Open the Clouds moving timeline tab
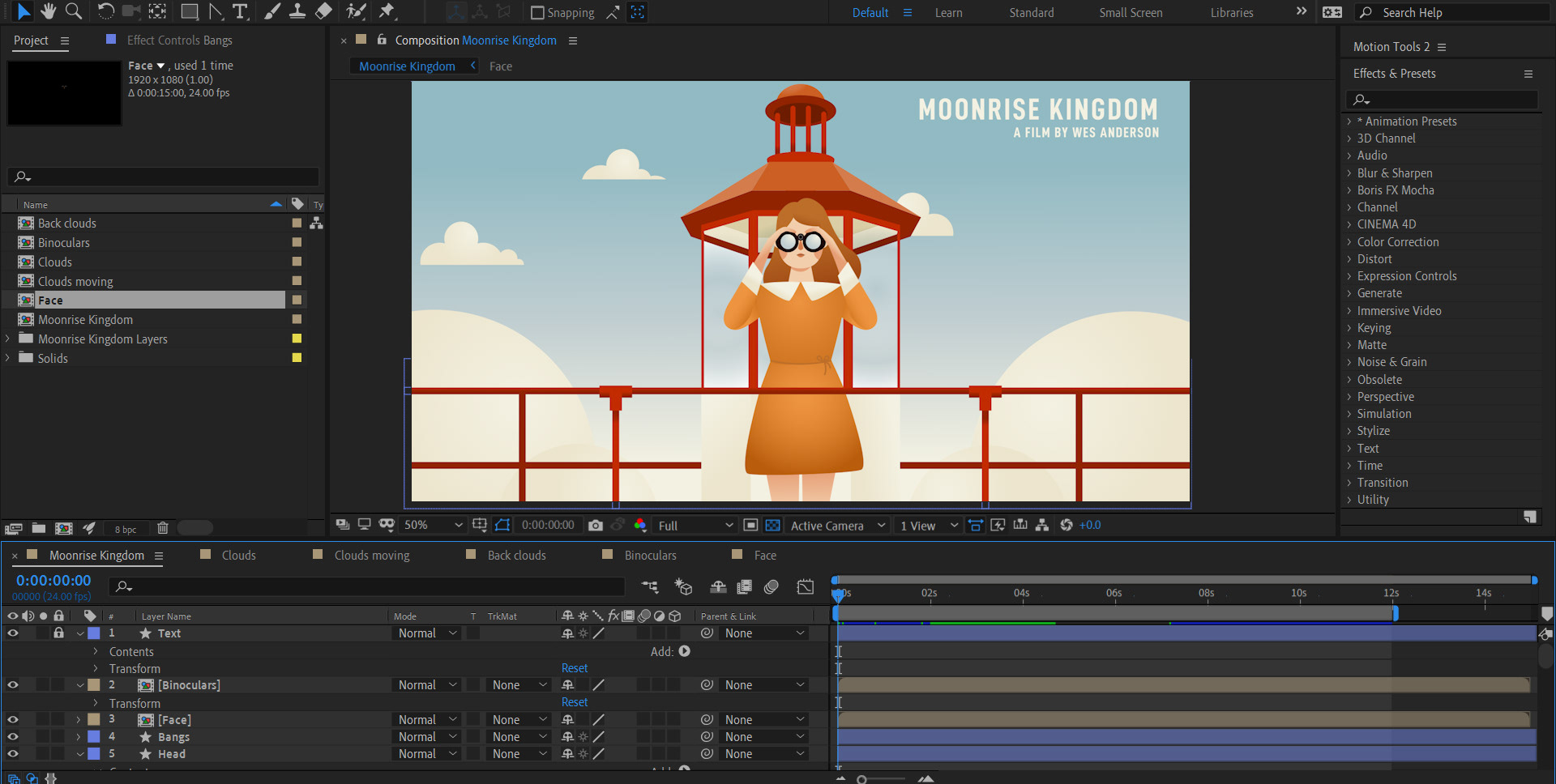1556x784 pixels. (x=372, y=555)
